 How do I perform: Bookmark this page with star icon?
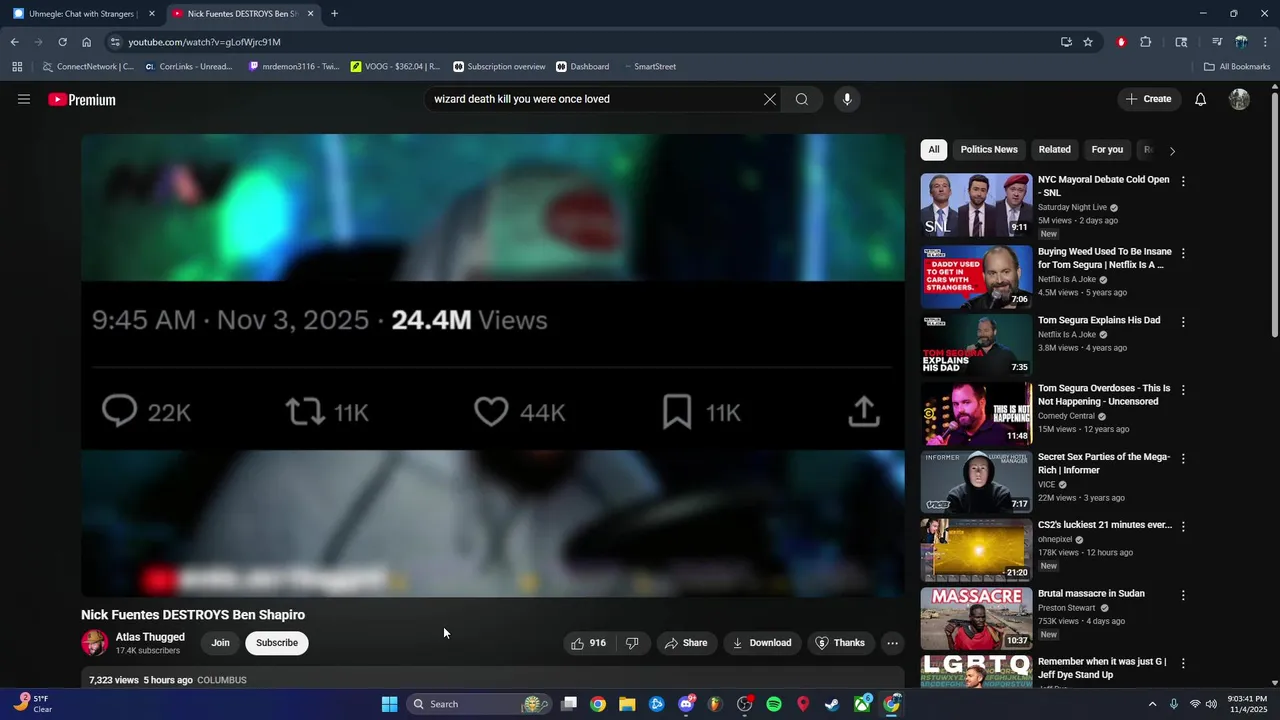1088,42
